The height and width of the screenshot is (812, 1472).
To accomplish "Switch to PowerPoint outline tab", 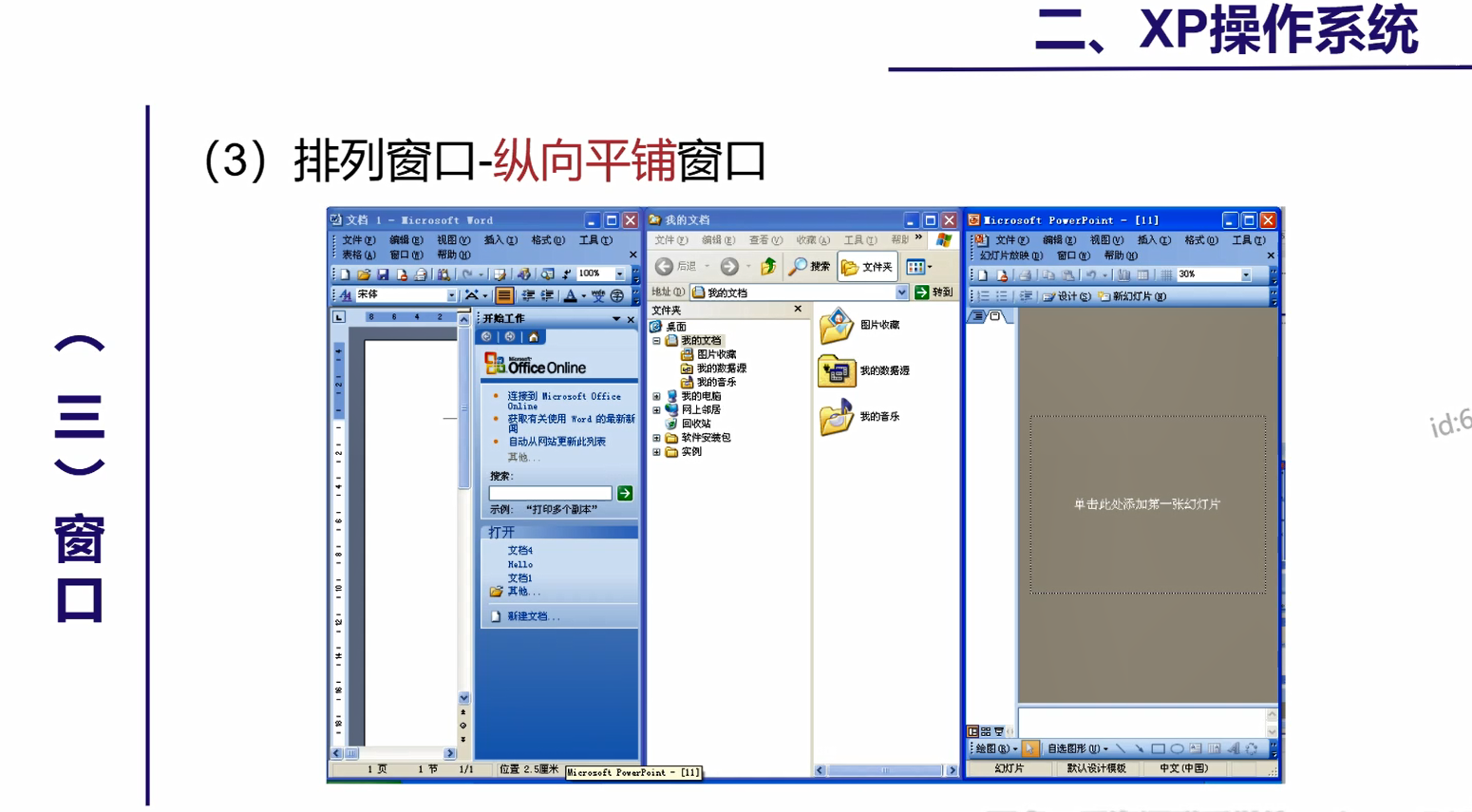I will pos(977,316).
